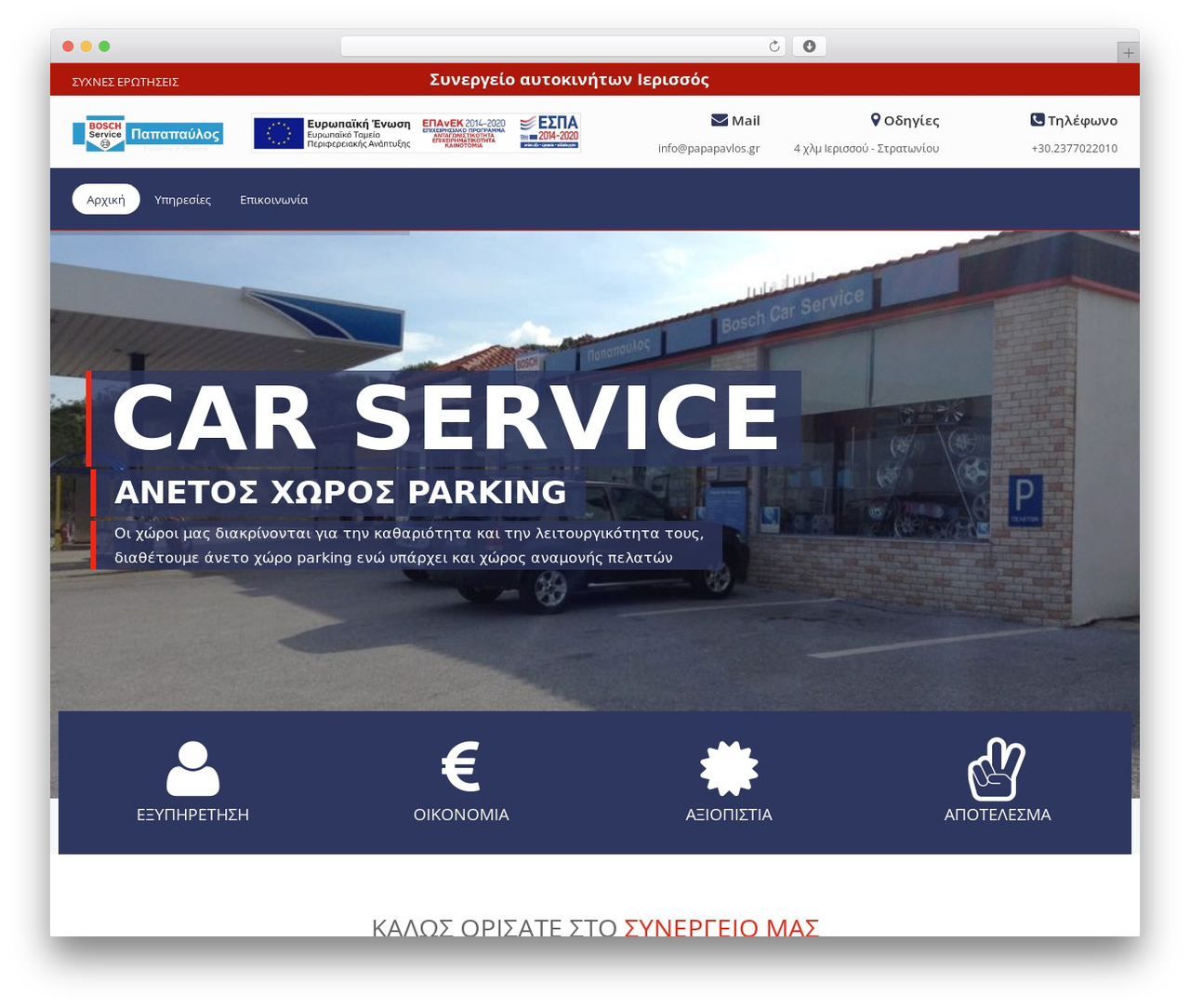Open the ΣΥΧΝΕΣ ΕΡΩΤΗΣΕΙΣ link
This screenshot has height=1008, width=1190.
(126, 82)
